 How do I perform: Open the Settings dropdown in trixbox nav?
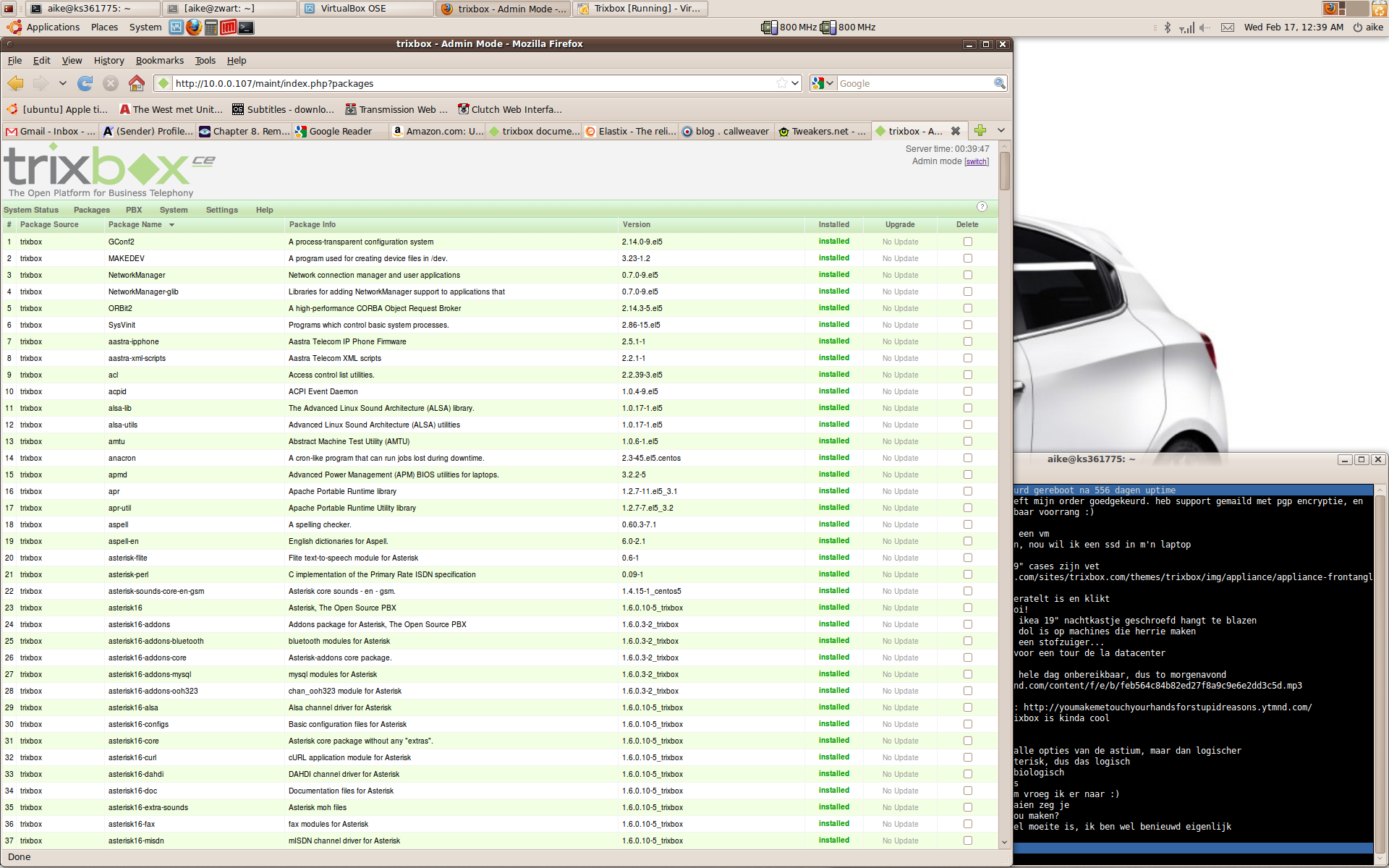click(221, 210)
